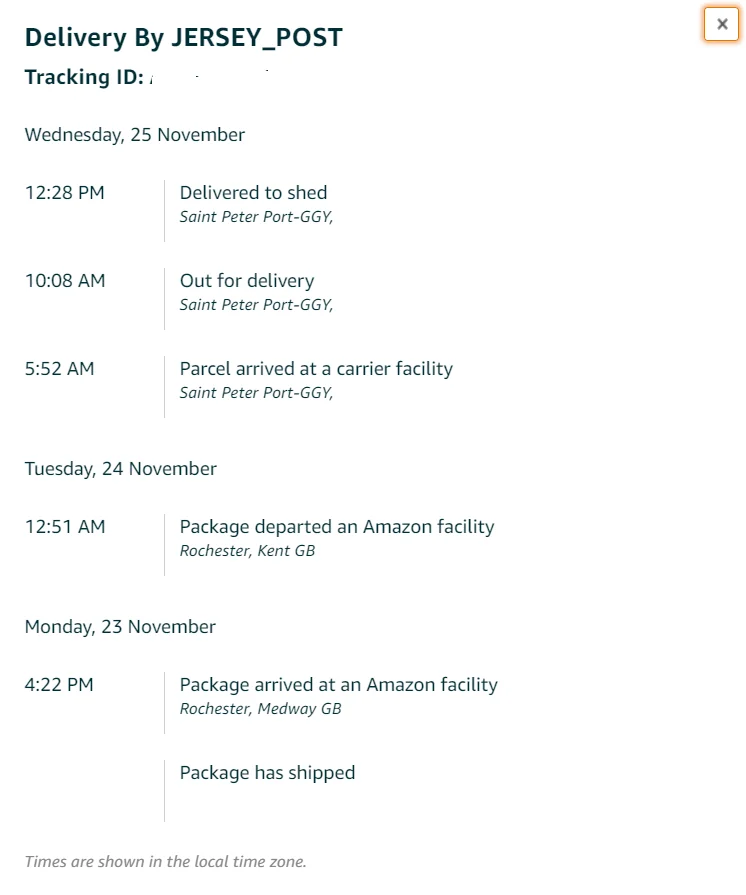Click the Rochester, Medway GB location
746x895 pixels.
point(260,709)
